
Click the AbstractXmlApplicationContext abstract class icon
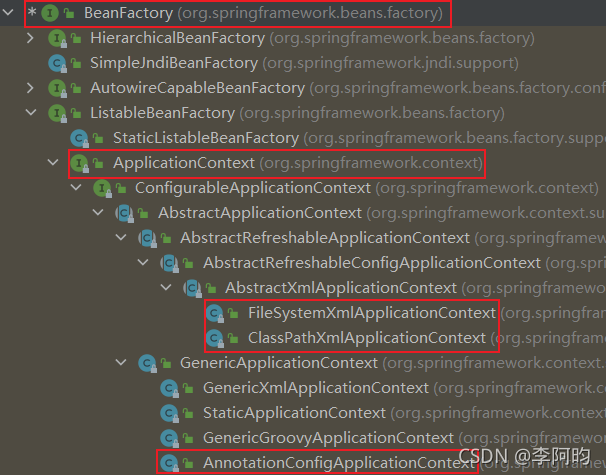pos(192,288)
